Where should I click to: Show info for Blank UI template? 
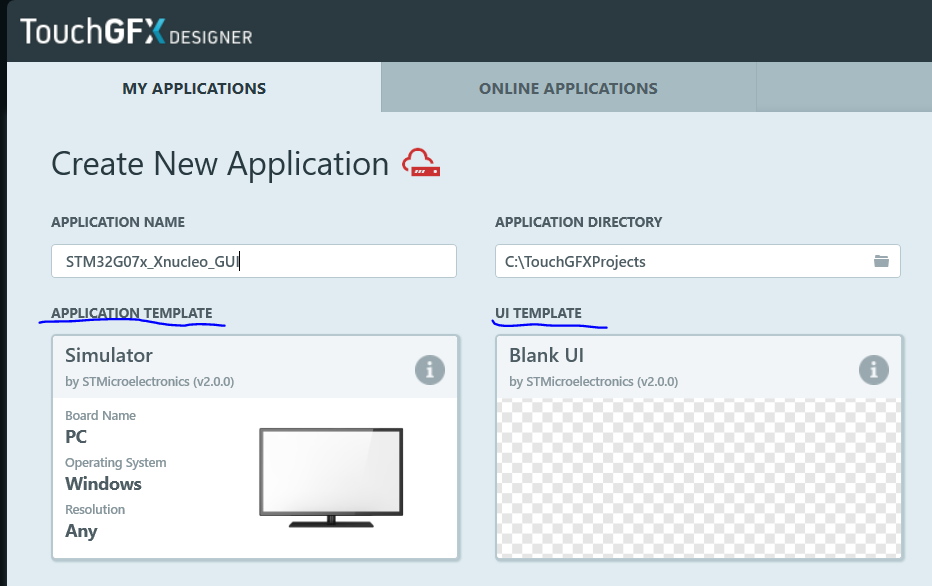(874, 370)
